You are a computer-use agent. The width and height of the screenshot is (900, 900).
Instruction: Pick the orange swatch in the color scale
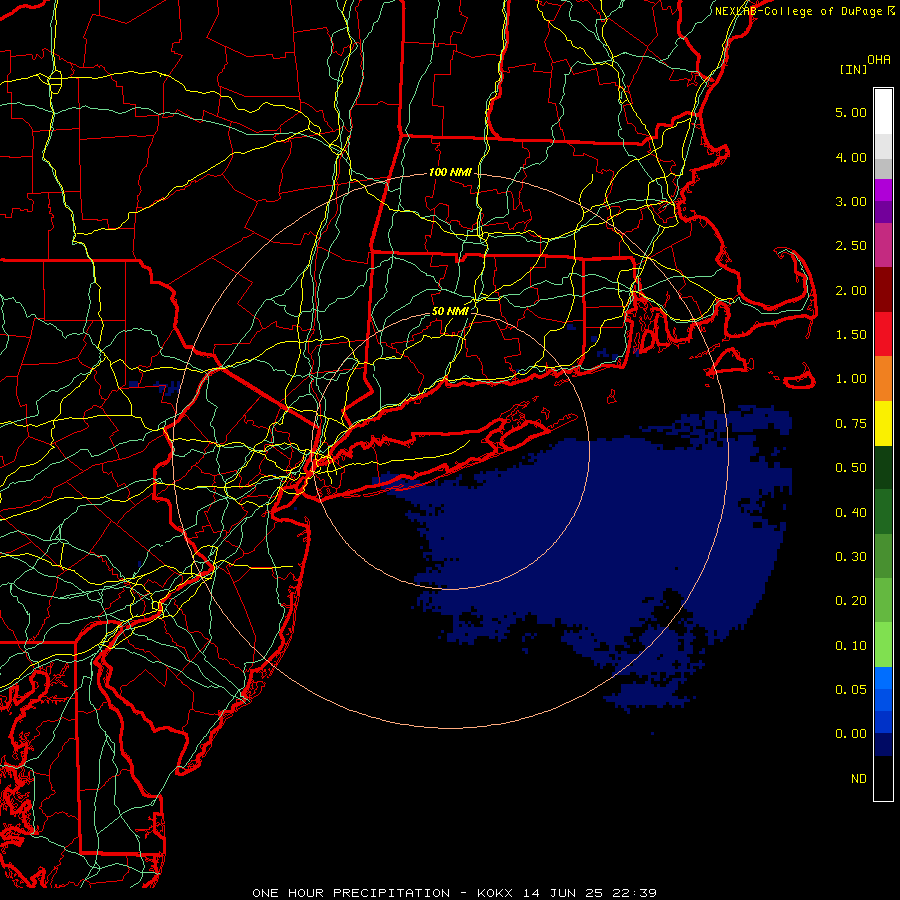click(x=883, y=379)
